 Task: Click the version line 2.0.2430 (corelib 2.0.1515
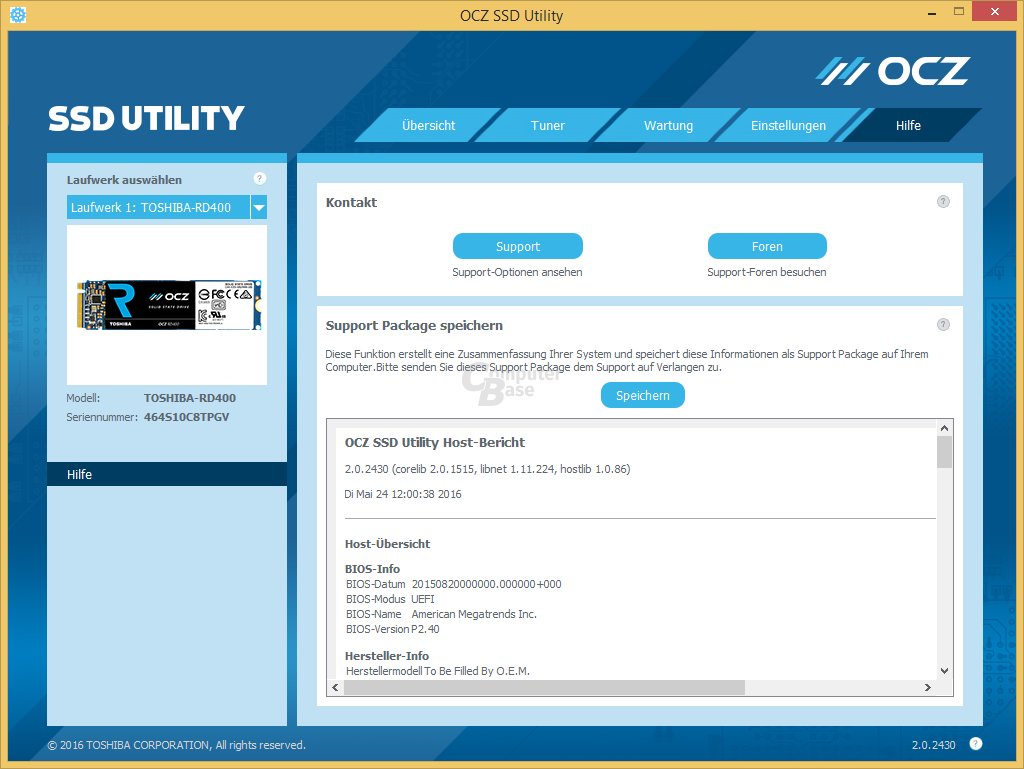[487, 469]
